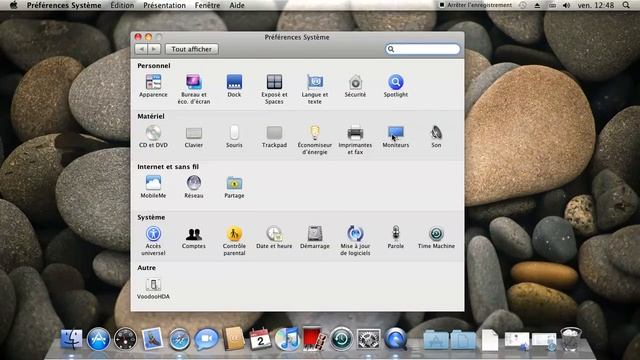640x360 pixels.
Task: Open Contrôle parental preferences
Action: pos(234,241)
